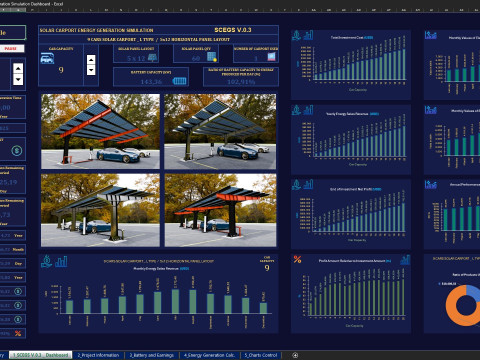Click the panel grid icon in SOLAR PANEL QTY box

tap(212, 57)
